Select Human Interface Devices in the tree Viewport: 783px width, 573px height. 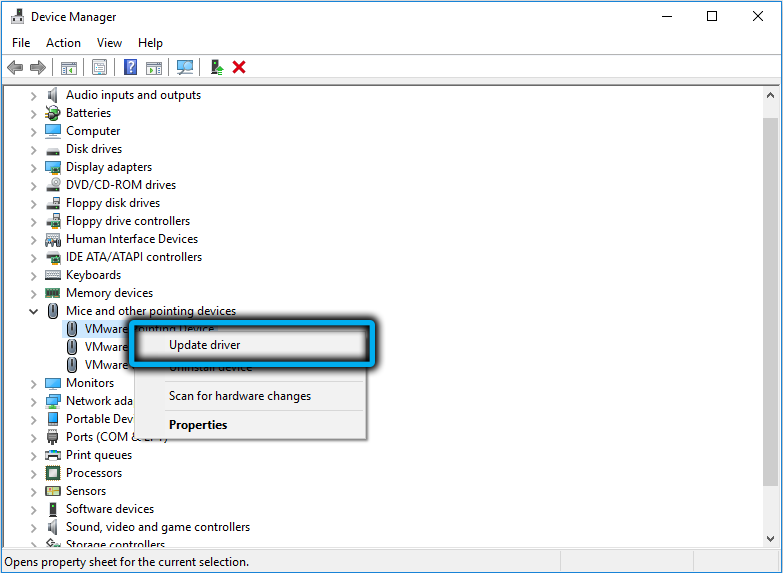(132, 239)
